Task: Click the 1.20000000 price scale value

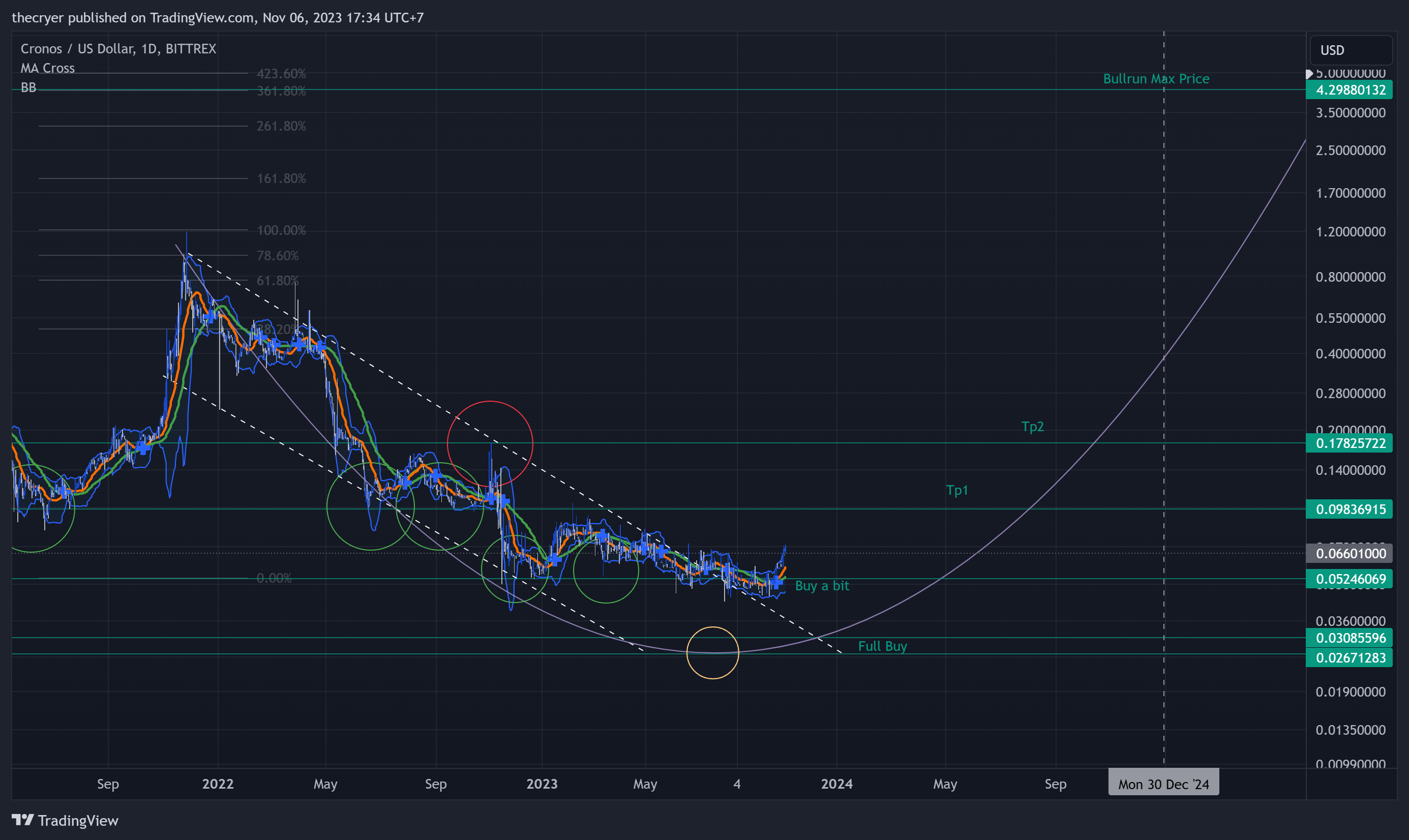Action: [1350, 232]
